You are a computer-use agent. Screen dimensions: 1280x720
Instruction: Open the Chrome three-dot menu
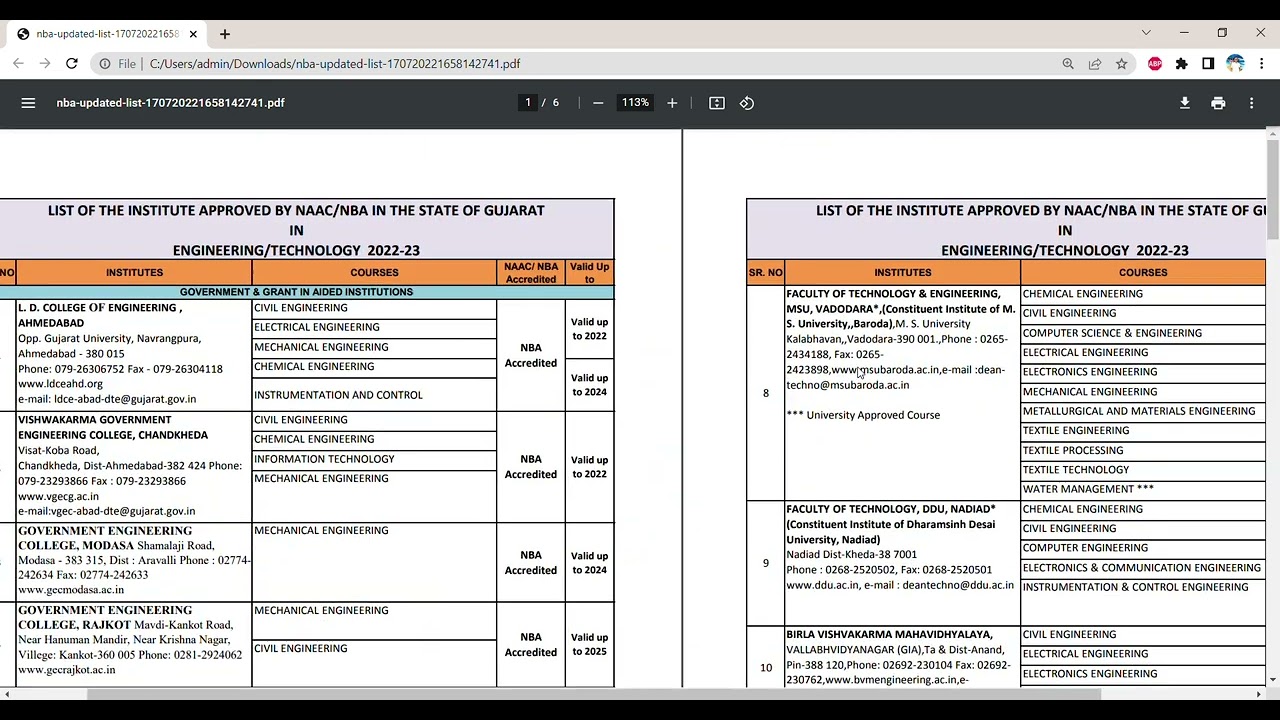tap(1262, 64)
